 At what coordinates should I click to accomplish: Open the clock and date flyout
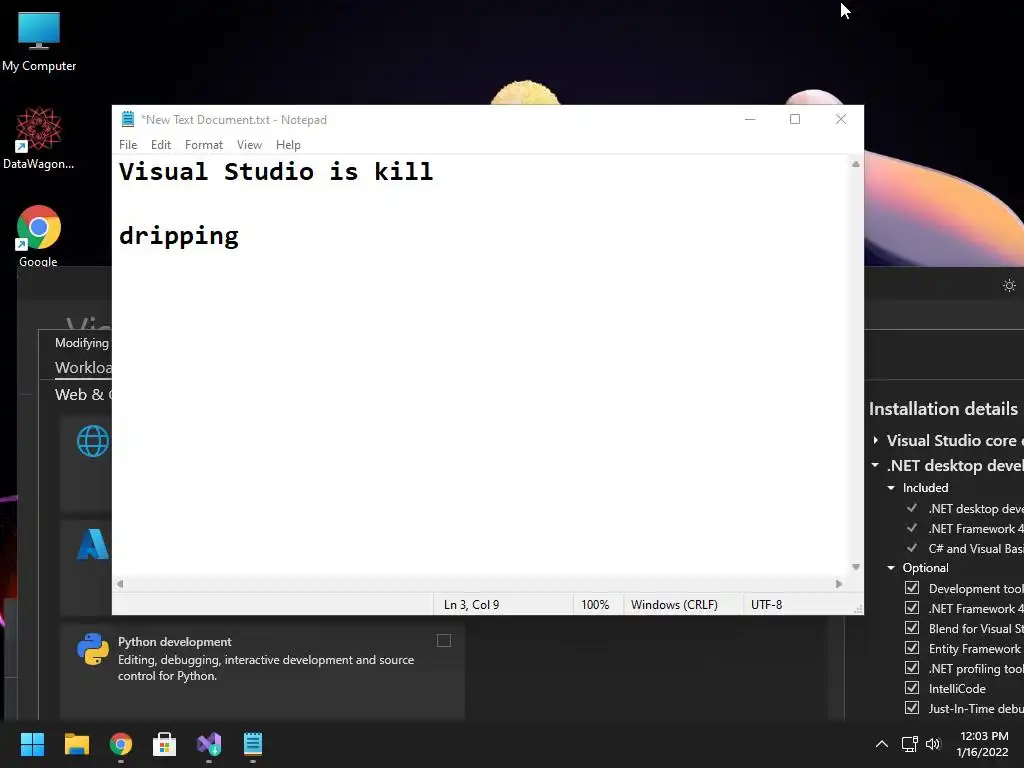coord(983,744)
